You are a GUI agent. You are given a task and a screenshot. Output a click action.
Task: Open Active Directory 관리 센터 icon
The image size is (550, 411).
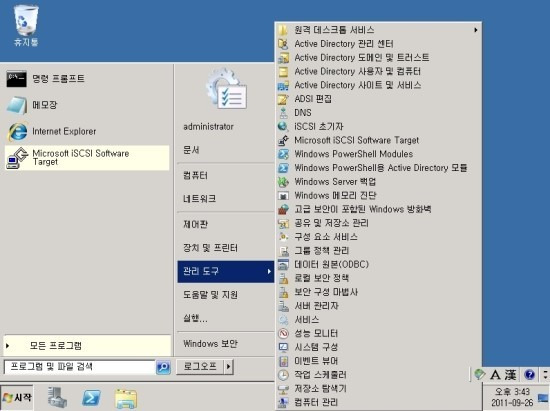pyautogui.click(x=283, y=44)
